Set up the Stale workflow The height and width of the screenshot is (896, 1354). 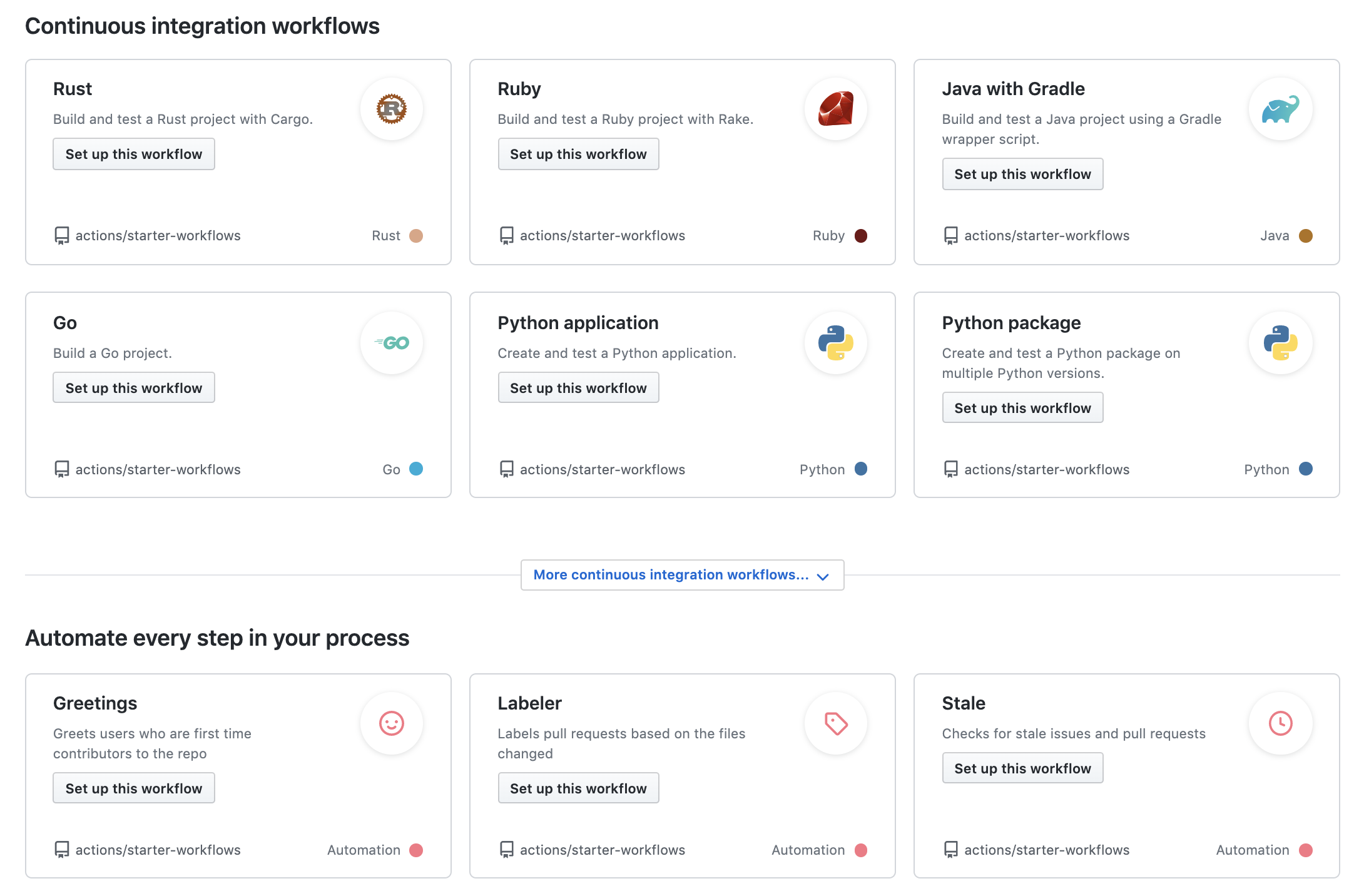click(x=1022, y=768)
